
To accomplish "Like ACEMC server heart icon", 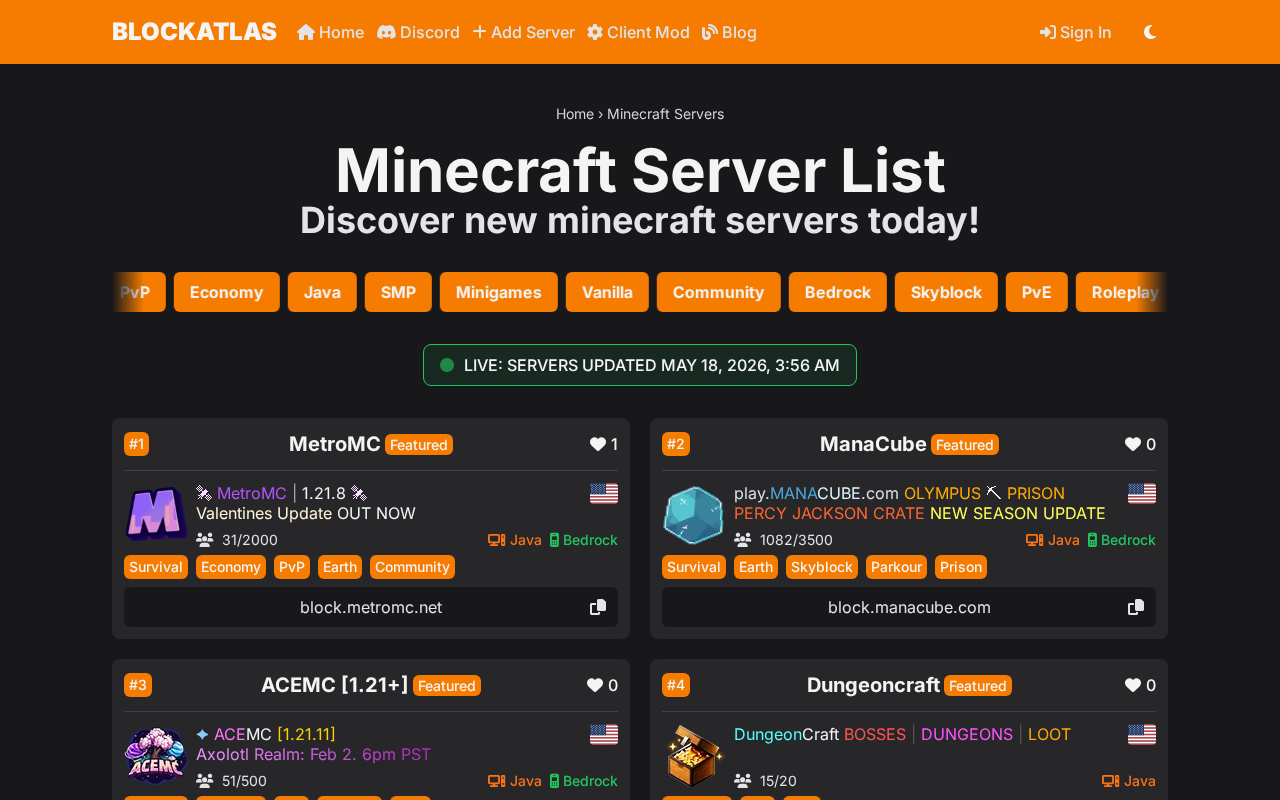I will (595, 685).
